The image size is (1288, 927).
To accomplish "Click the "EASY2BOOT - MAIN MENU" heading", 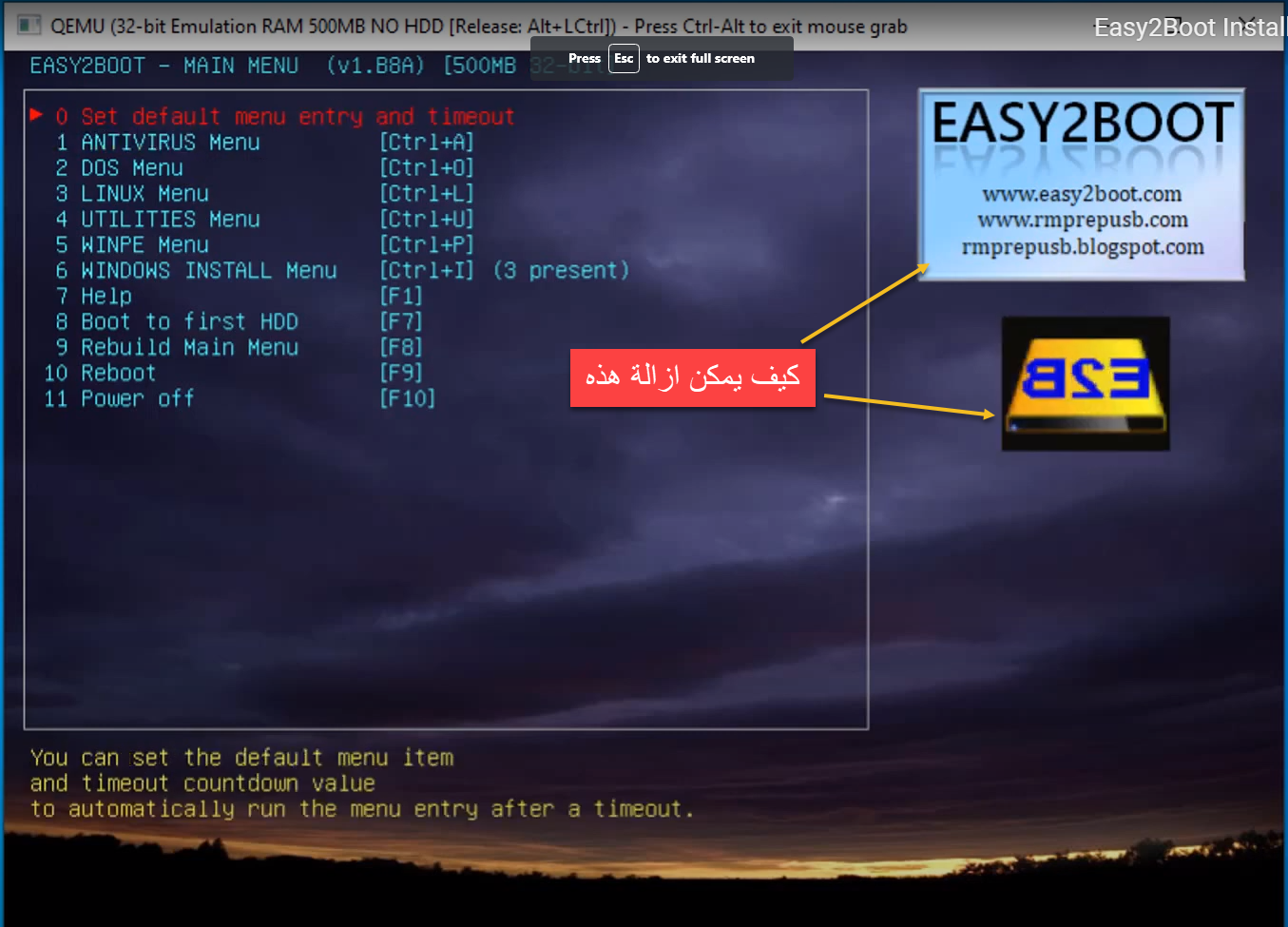I will point(163,66).
